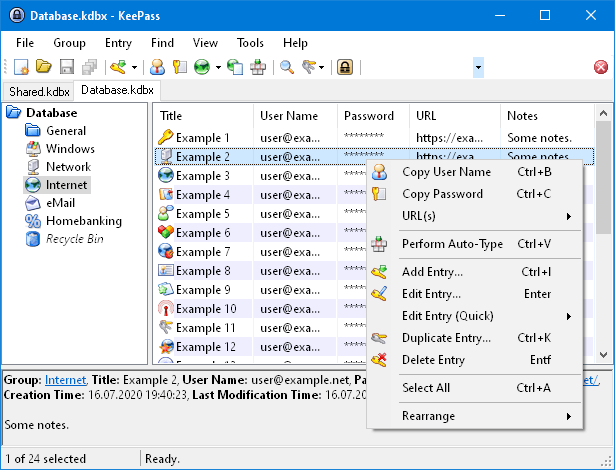Switch to the Database.kdbx tab
This screenshot has height=470, width=615.
pos(117,90)
